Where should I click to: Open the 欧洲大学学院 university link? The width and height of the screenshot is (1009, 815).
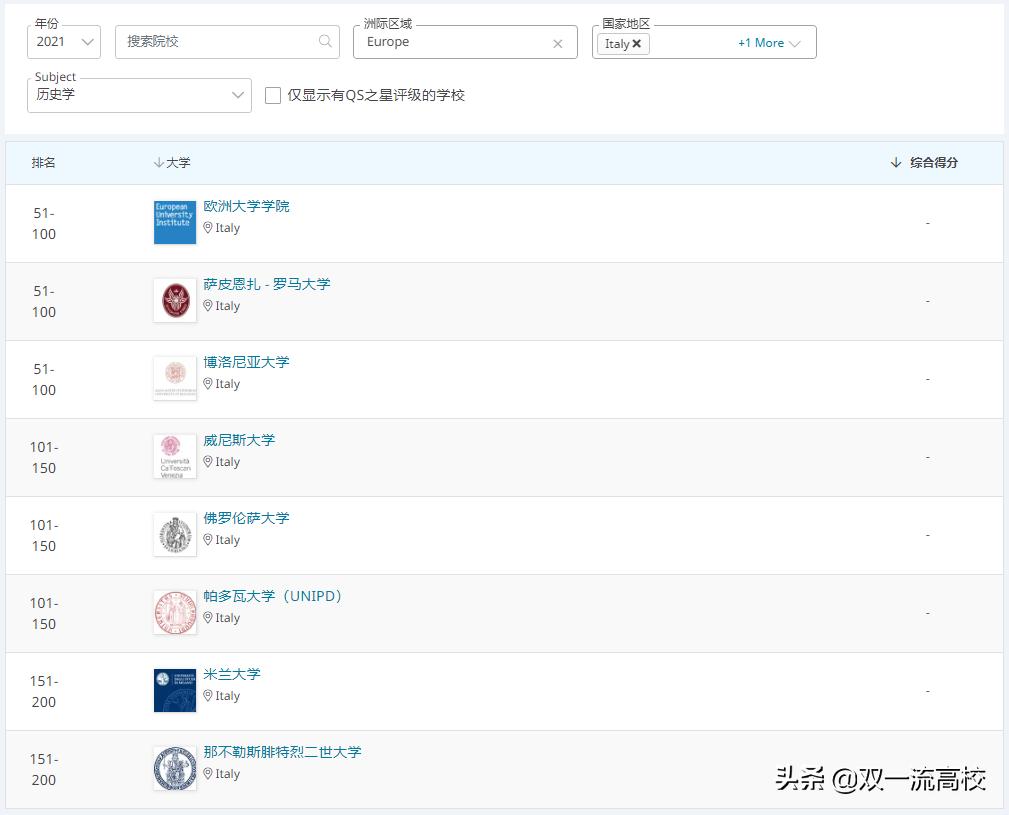click(x=245, y=206)
